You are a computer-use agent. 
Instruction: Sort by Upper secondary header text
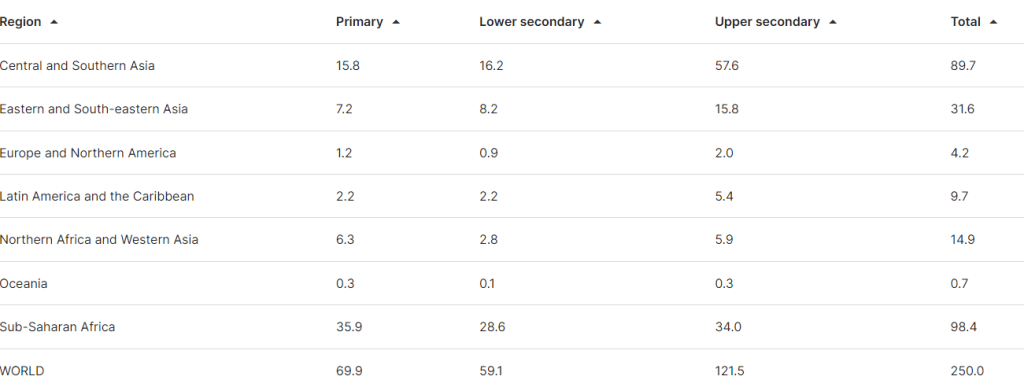767,22
